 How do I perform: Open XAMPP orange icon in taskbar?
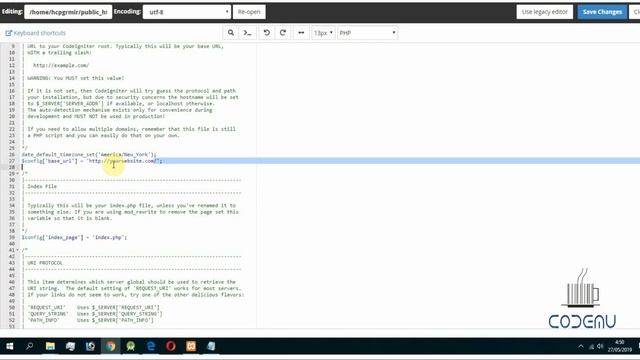point(191,346)
